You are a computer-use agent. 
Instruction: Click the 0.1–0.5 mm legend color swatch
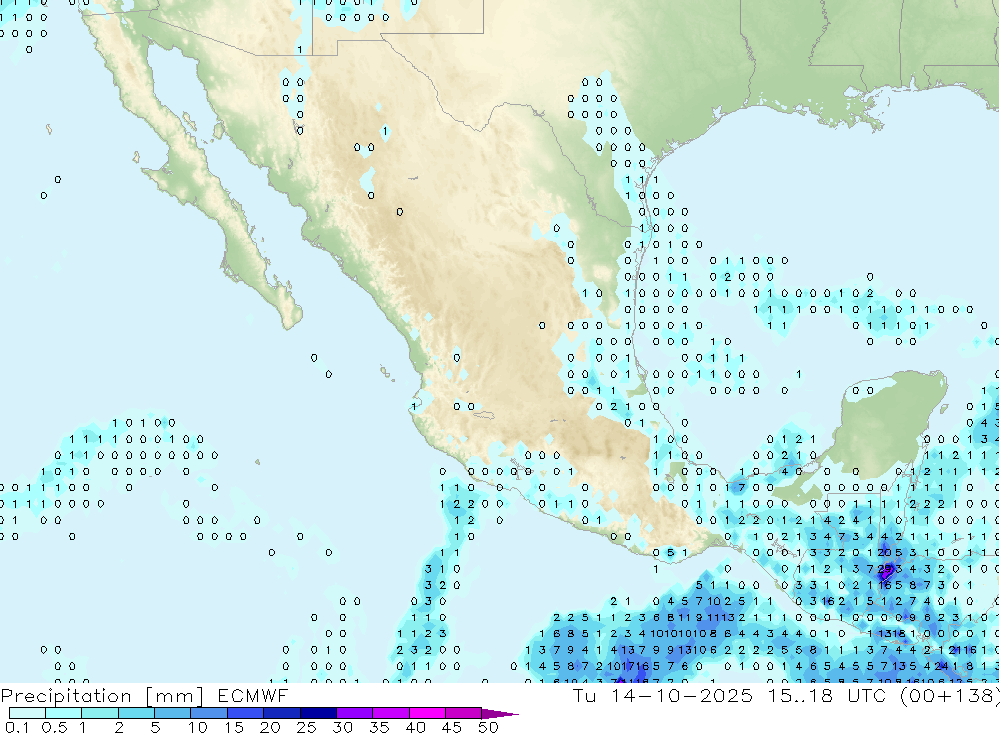(27, 713)
